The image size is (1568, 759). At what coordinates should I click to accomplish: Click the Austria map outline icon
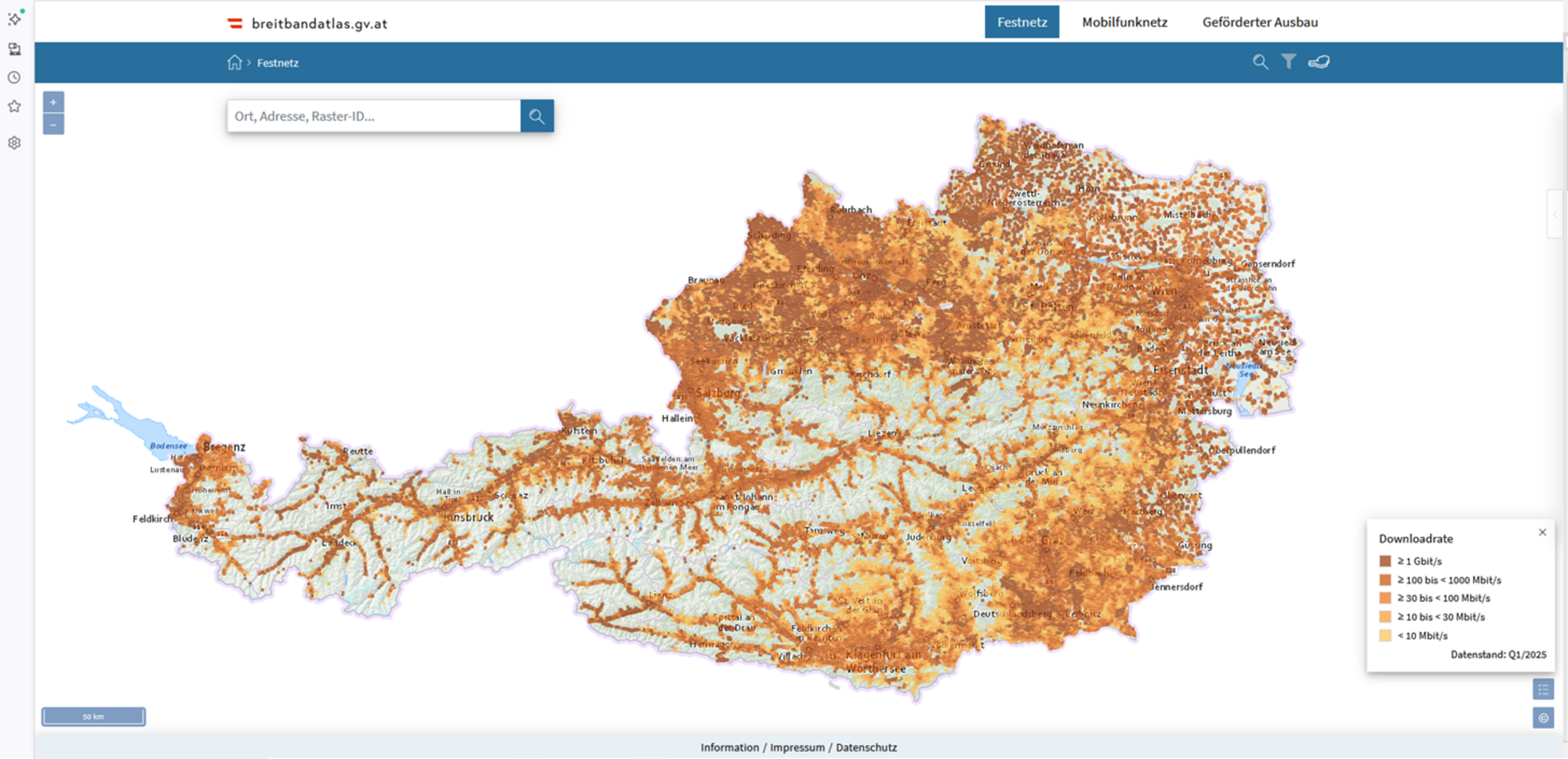tap(1319, 62)
